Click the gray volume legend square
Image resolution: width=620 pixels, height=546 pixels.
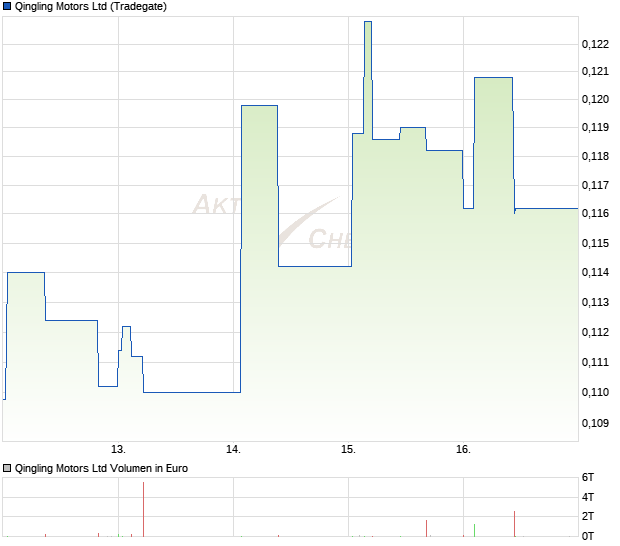(7, 469)
